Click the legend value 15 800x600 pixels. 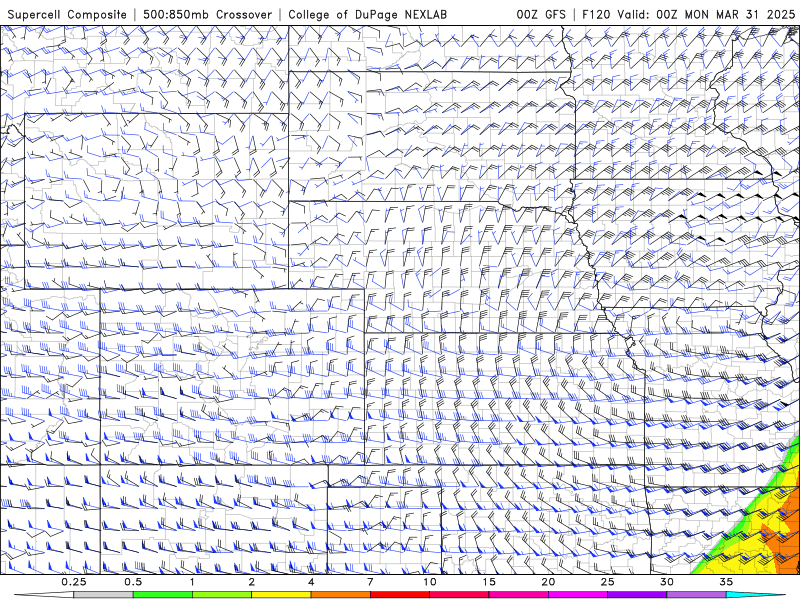click(x=489, y=582)
